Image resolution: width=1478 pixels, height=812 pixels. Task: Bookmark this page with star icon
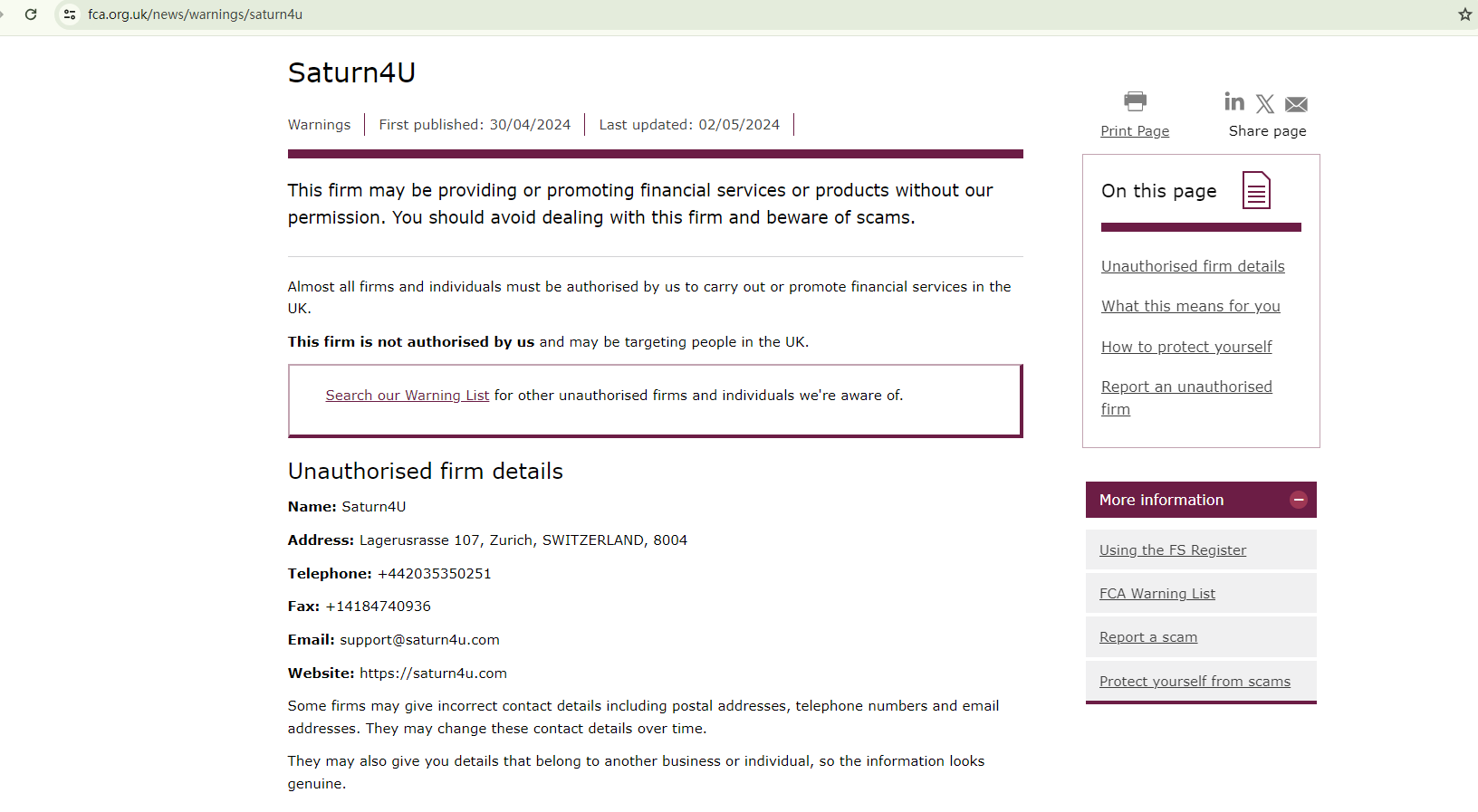pos(1464,14)
